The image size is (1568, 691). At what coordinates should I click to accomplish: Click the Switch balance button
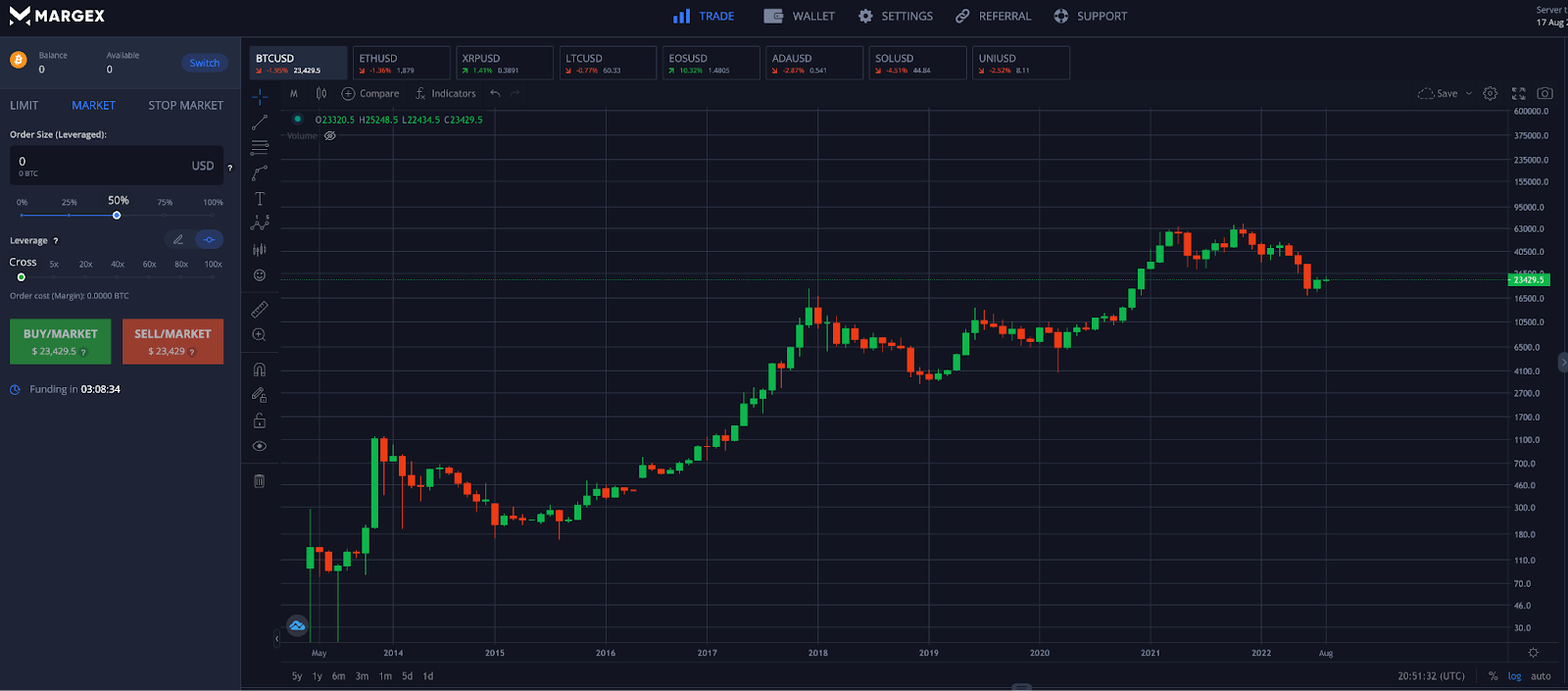[x=205, y=63]
